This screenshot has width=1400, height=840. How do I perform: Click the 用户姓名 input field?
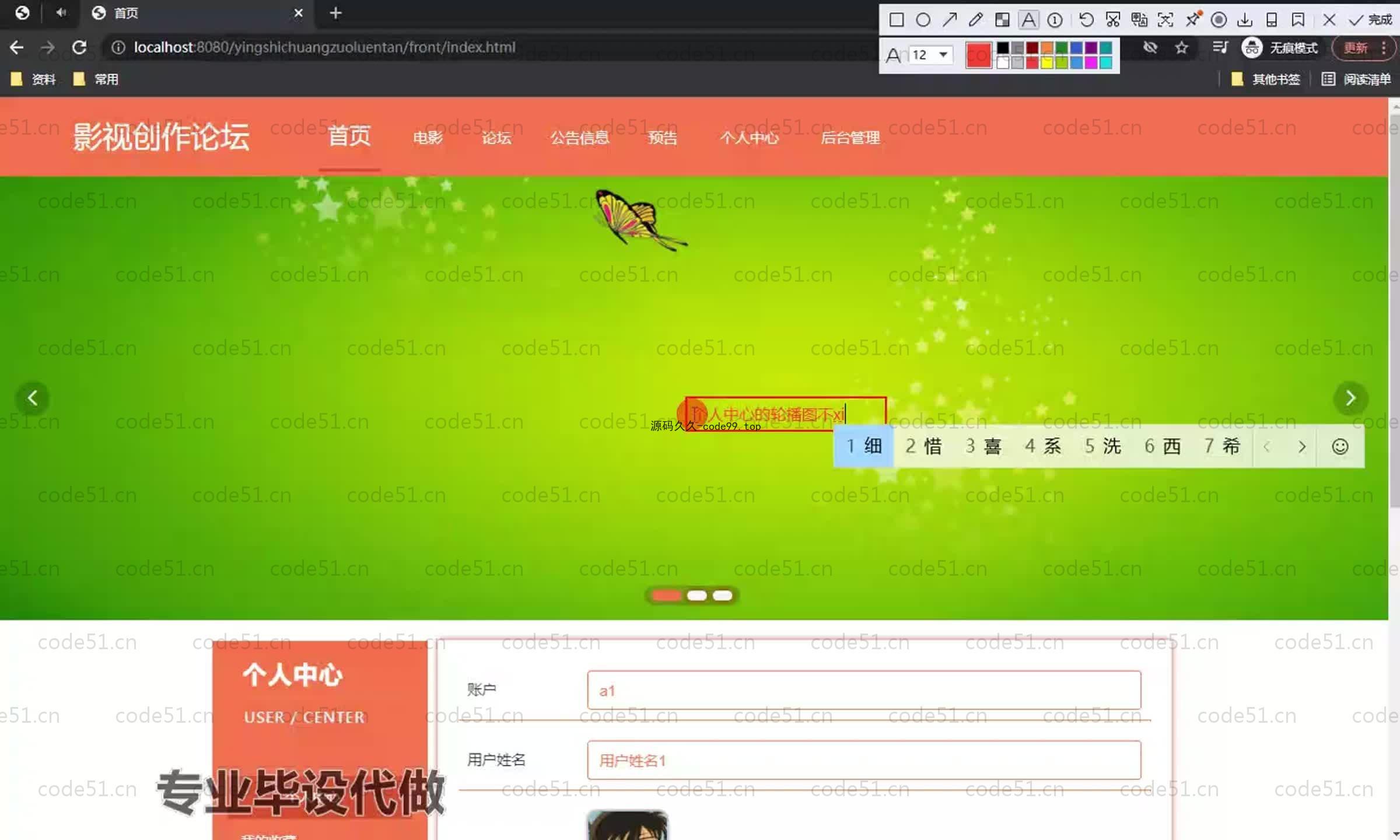864,760
